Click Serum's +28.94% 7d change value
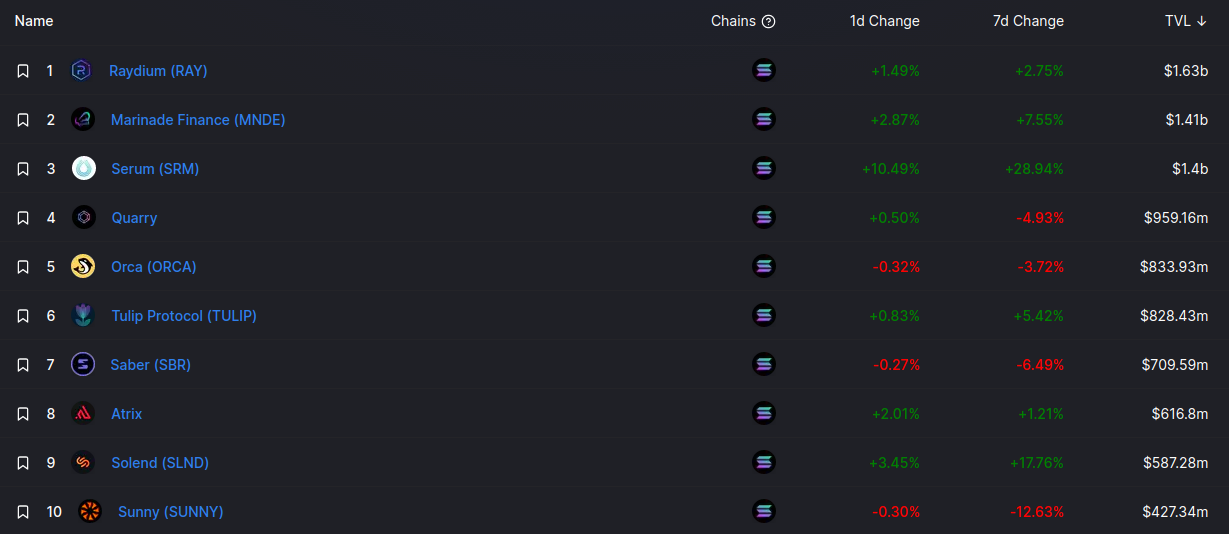The image size is (1229, 534). pyautogui.click(x=1035, y=169)
